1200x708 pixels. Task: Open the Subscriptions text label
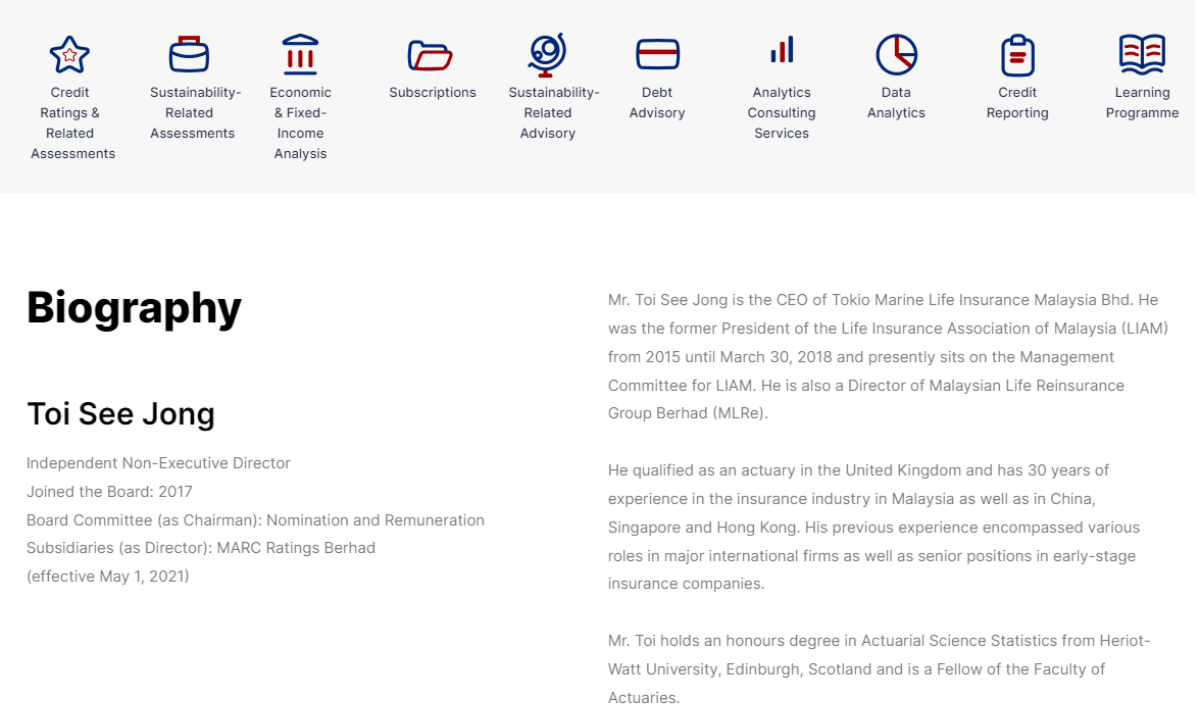[x=432, y=92]
